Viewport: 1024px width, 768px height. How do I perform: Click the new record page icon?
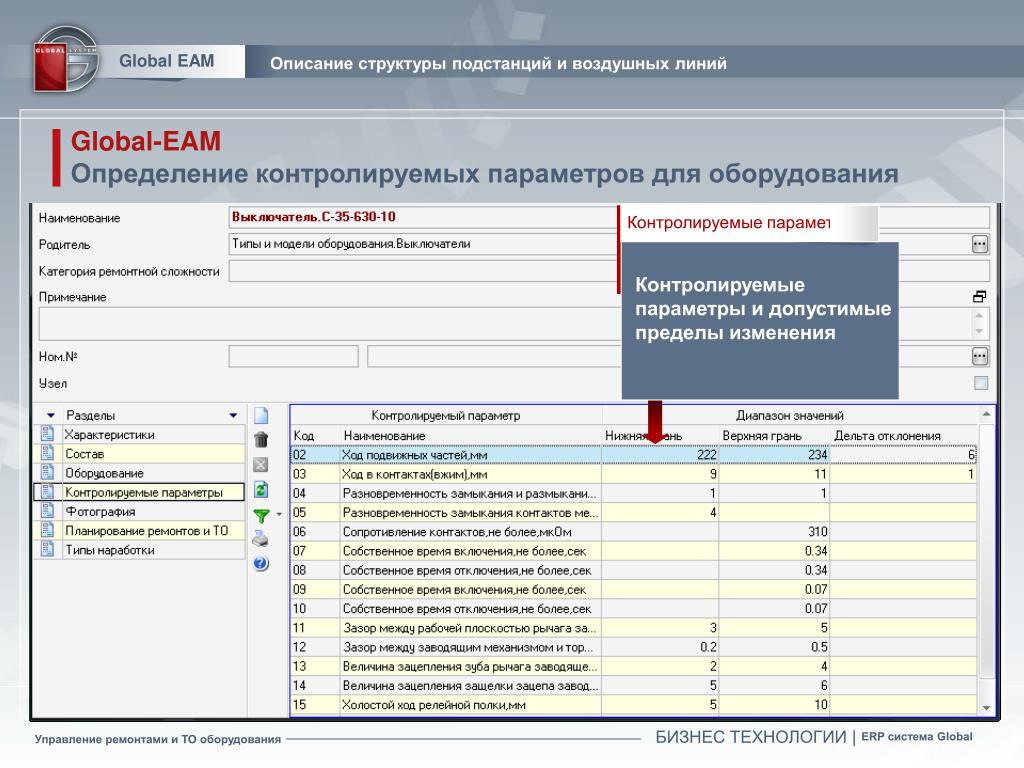coord(261,416)
